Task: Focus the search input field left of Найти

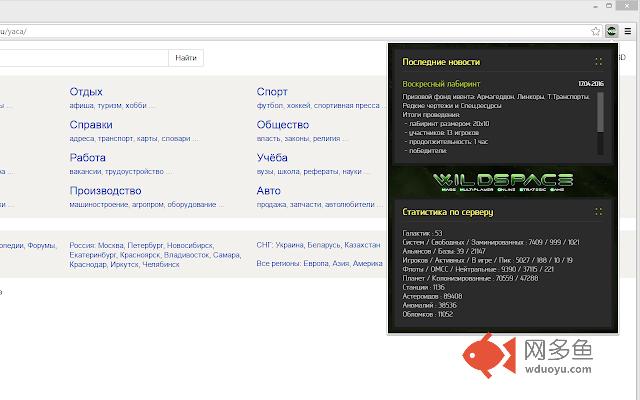Action: click(84, 58)
